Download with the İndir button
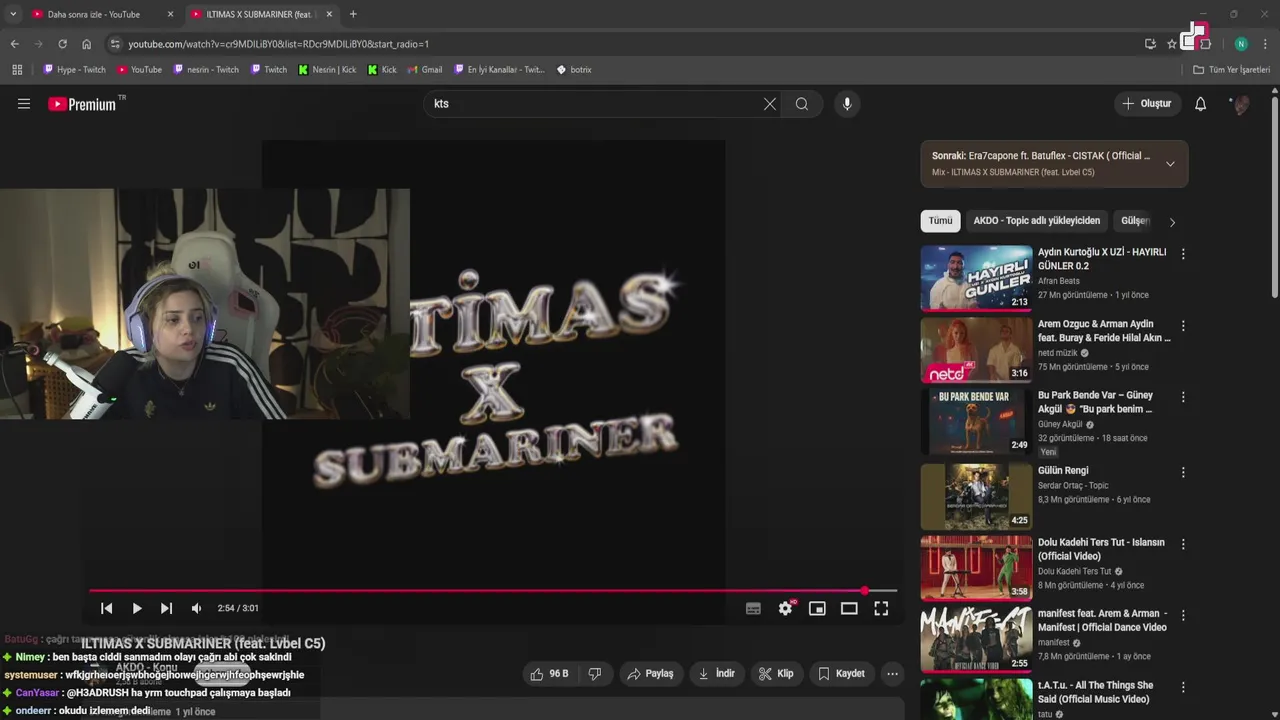Screen dimensions: 1280x720 [716, 674]
